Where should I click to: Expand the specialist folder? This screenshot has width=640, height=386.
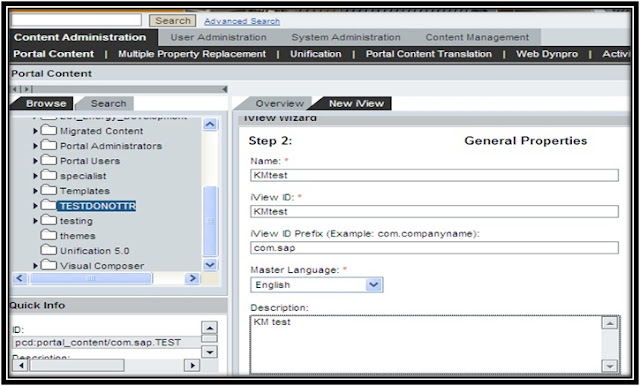35,176
